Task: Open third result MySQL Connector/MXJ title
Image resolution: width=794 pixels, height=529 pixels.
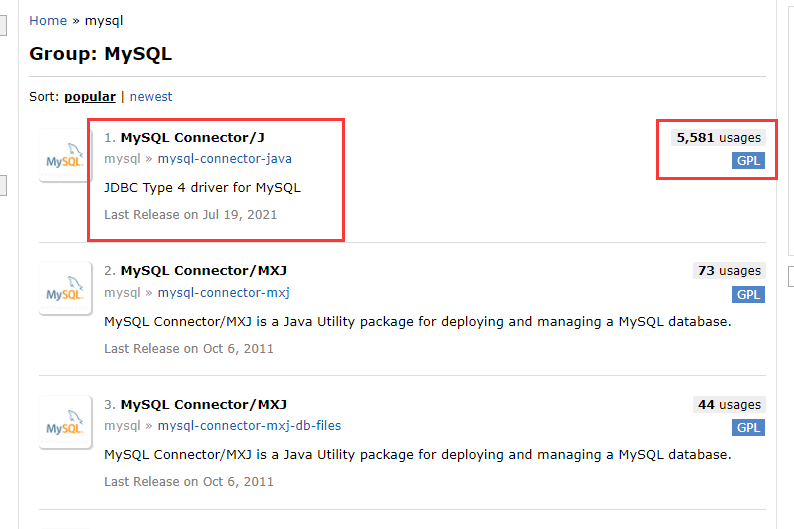Action: (203, 404)
